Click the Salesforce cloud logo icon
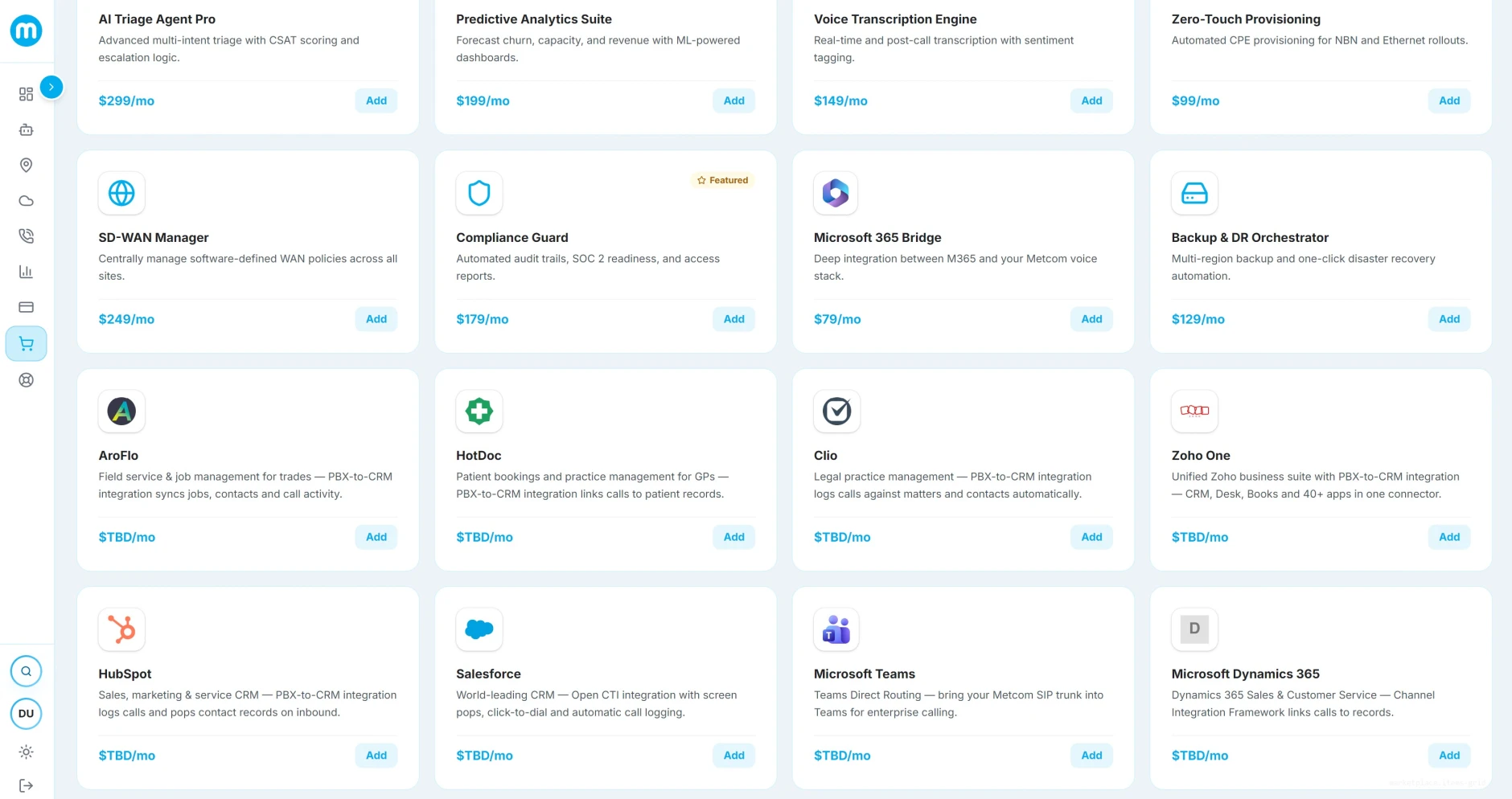Image resolution: width=1512 pixels, height=799 pixels. (x=479, y=629)
